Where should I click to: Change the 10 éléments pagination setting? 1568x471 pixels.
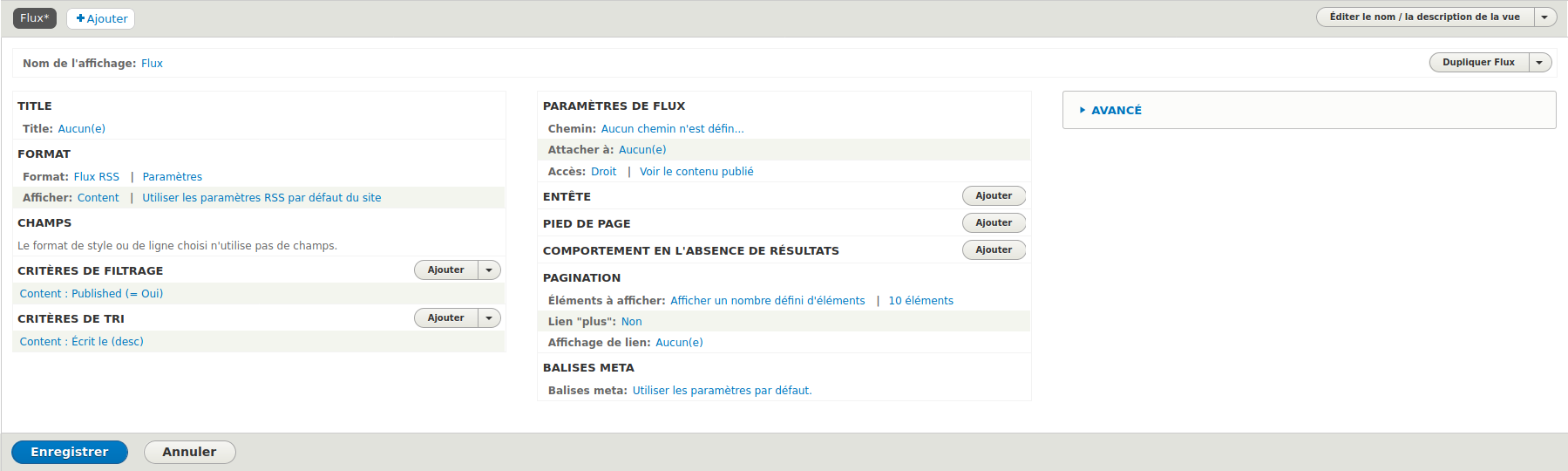[x=920, y=301]
